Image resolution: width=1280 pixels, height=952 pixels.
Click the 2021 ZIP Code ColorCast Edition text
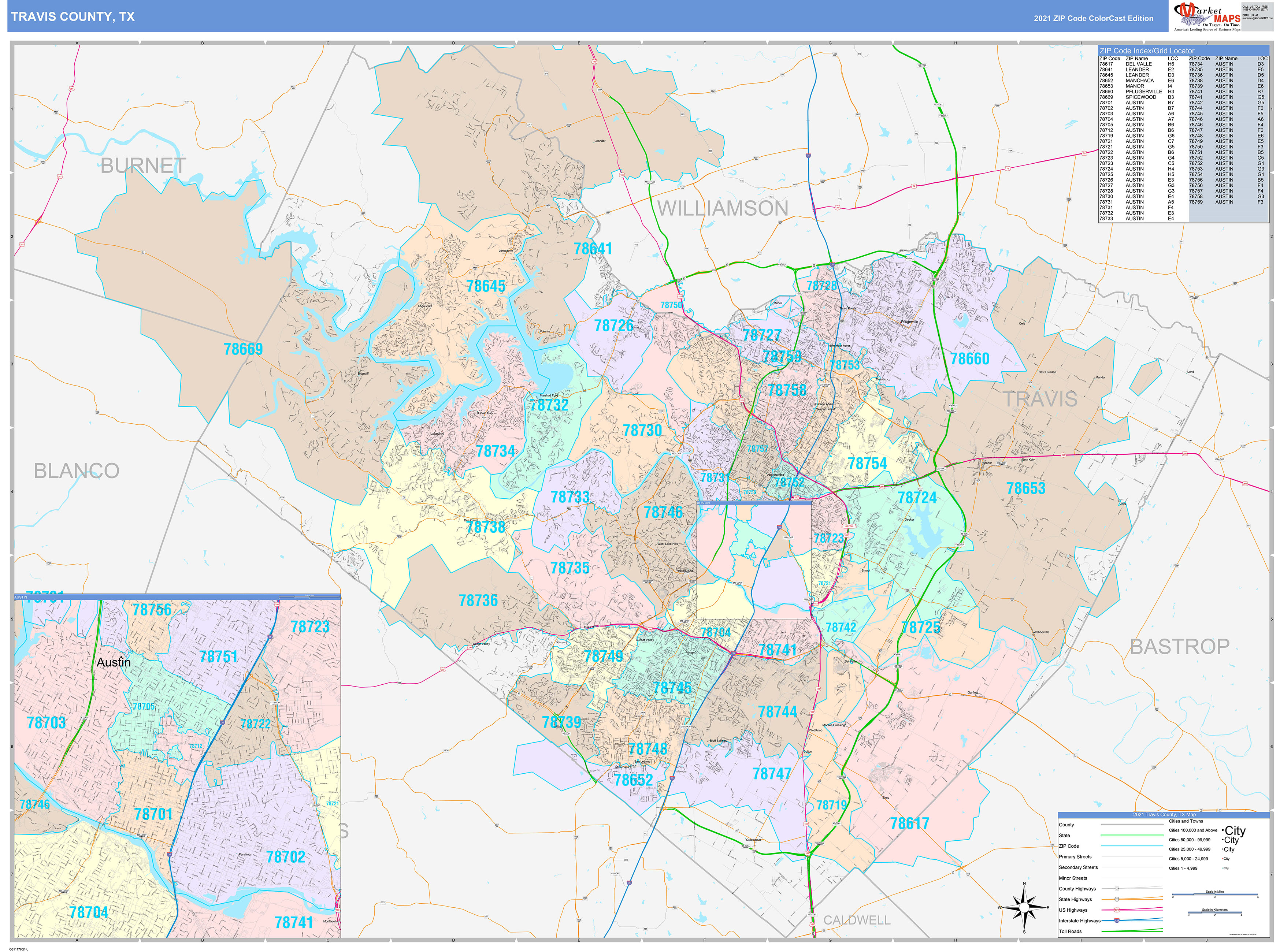(x=1093, y=18)
